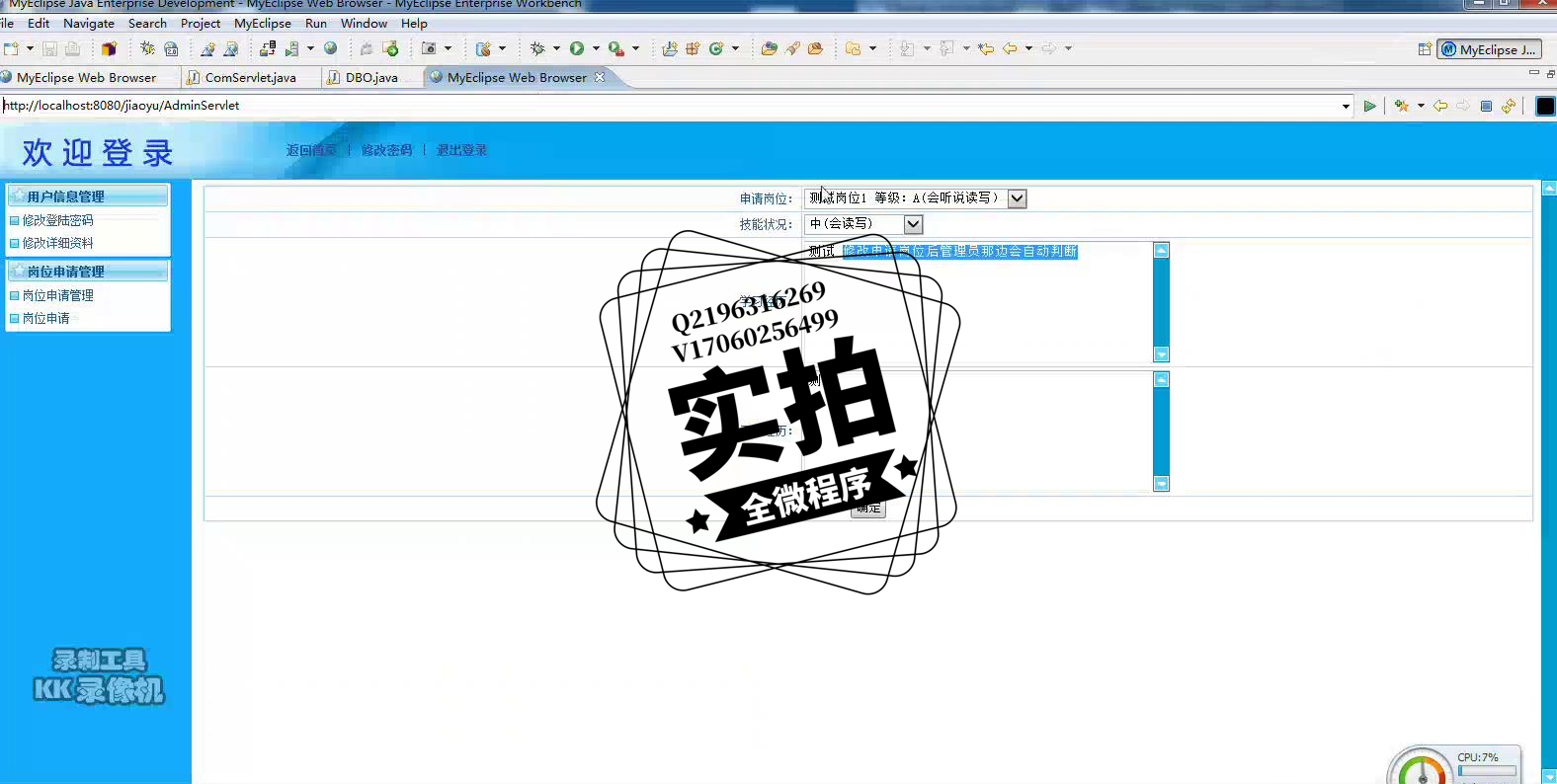Image resolution: width=1557 pixels, height=784 pixels.
Task: Click the 用户信息管理 section header
Action: [88, 196]
